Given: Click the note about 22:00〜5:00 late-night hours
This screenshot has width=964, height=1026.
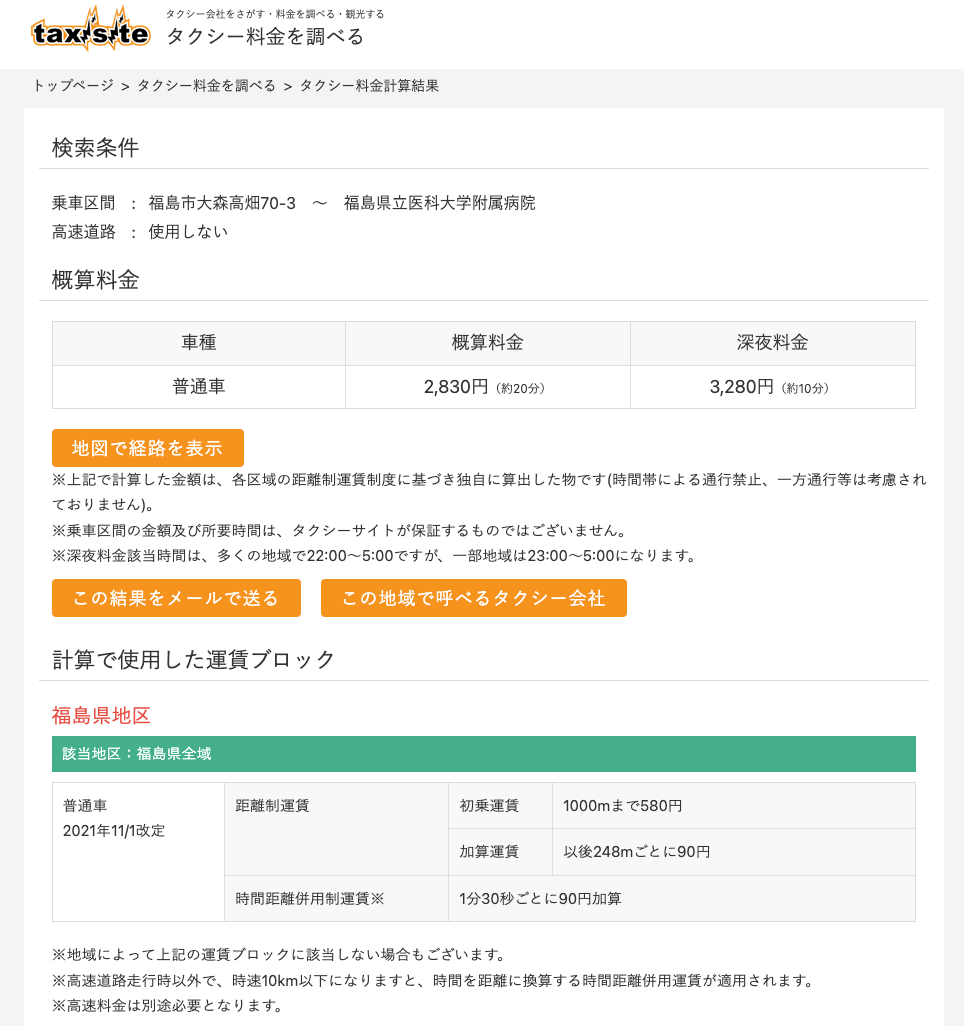Looking at the screenshot, I should click(375, 556).
